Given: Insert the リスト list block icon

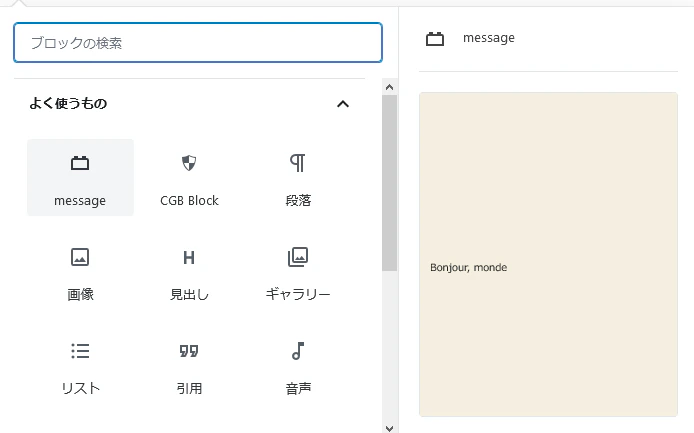Looking at the screenshot, I should 80,351.
